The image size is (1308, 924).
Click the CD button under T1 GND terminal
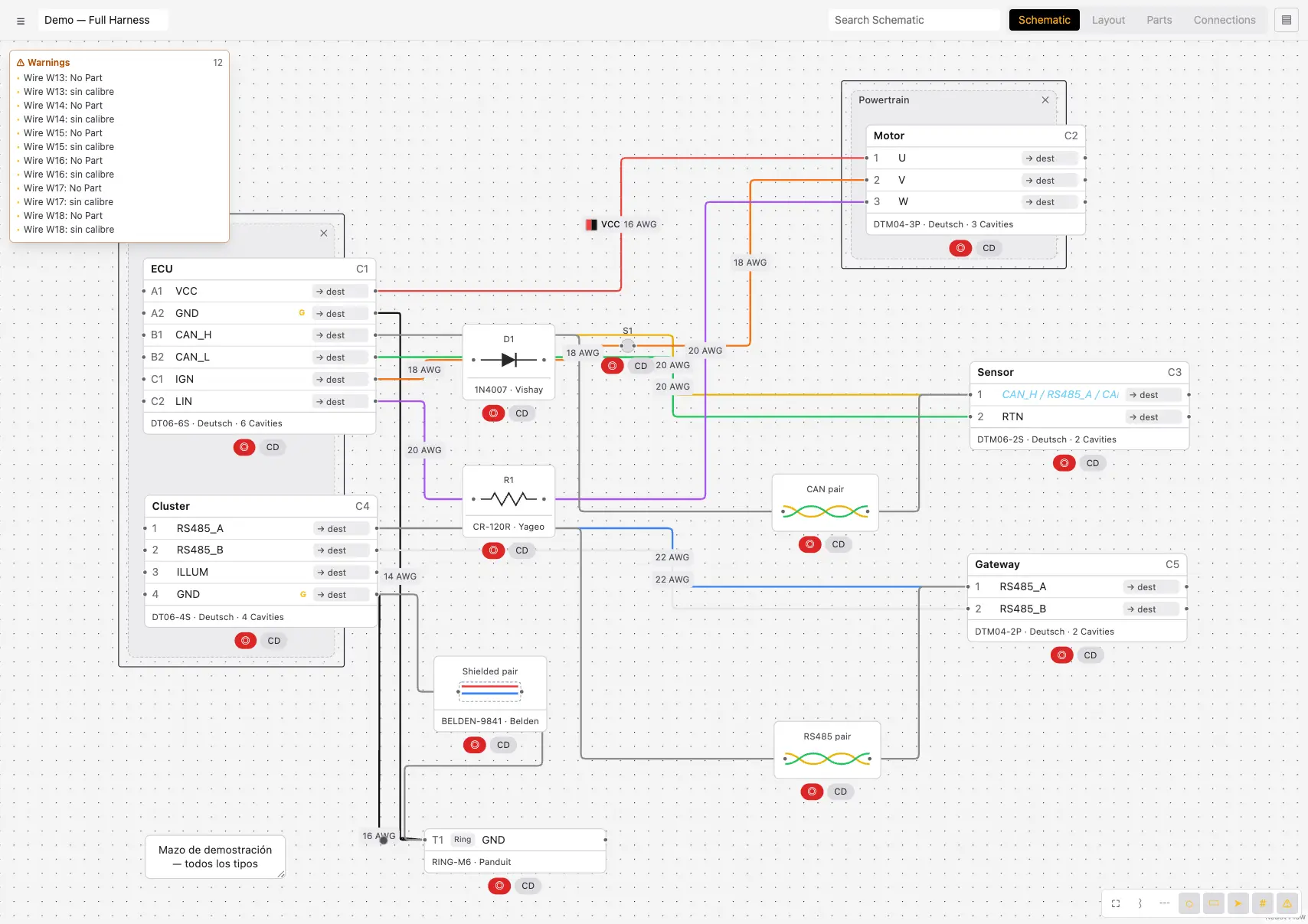(x=528, y=886)
